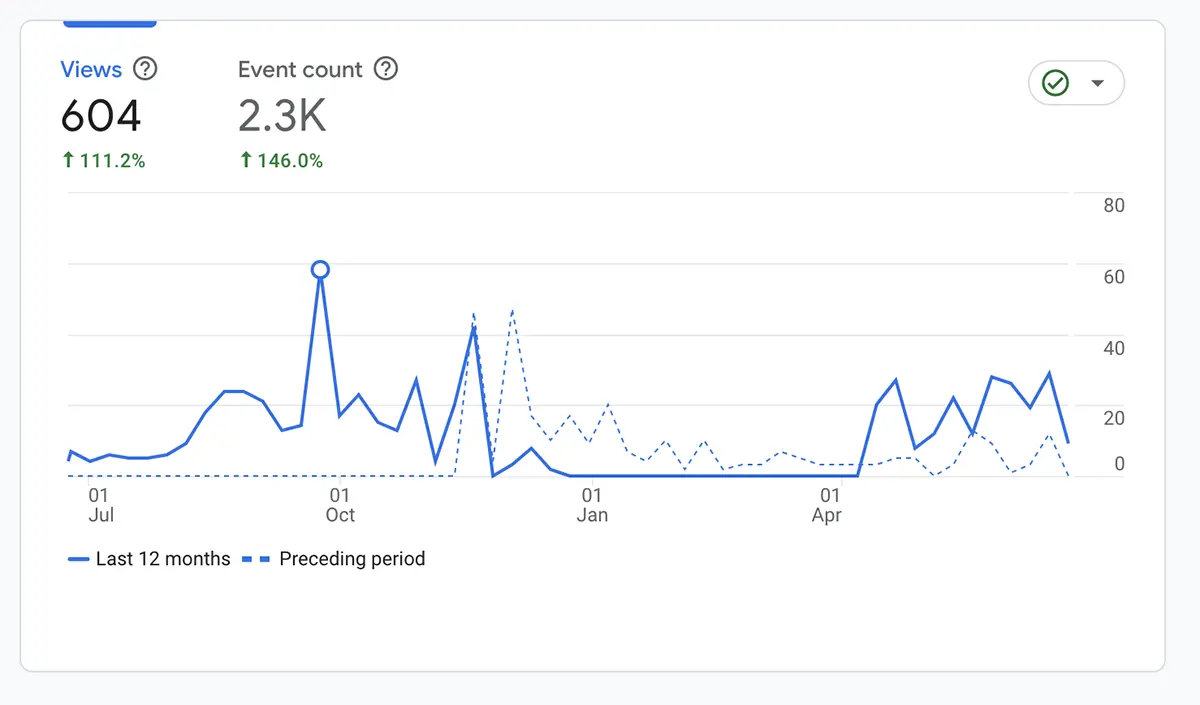This screenshot has width=1200, height=705.
Task: Switch to the Event count metric tab
Action: 300,69
